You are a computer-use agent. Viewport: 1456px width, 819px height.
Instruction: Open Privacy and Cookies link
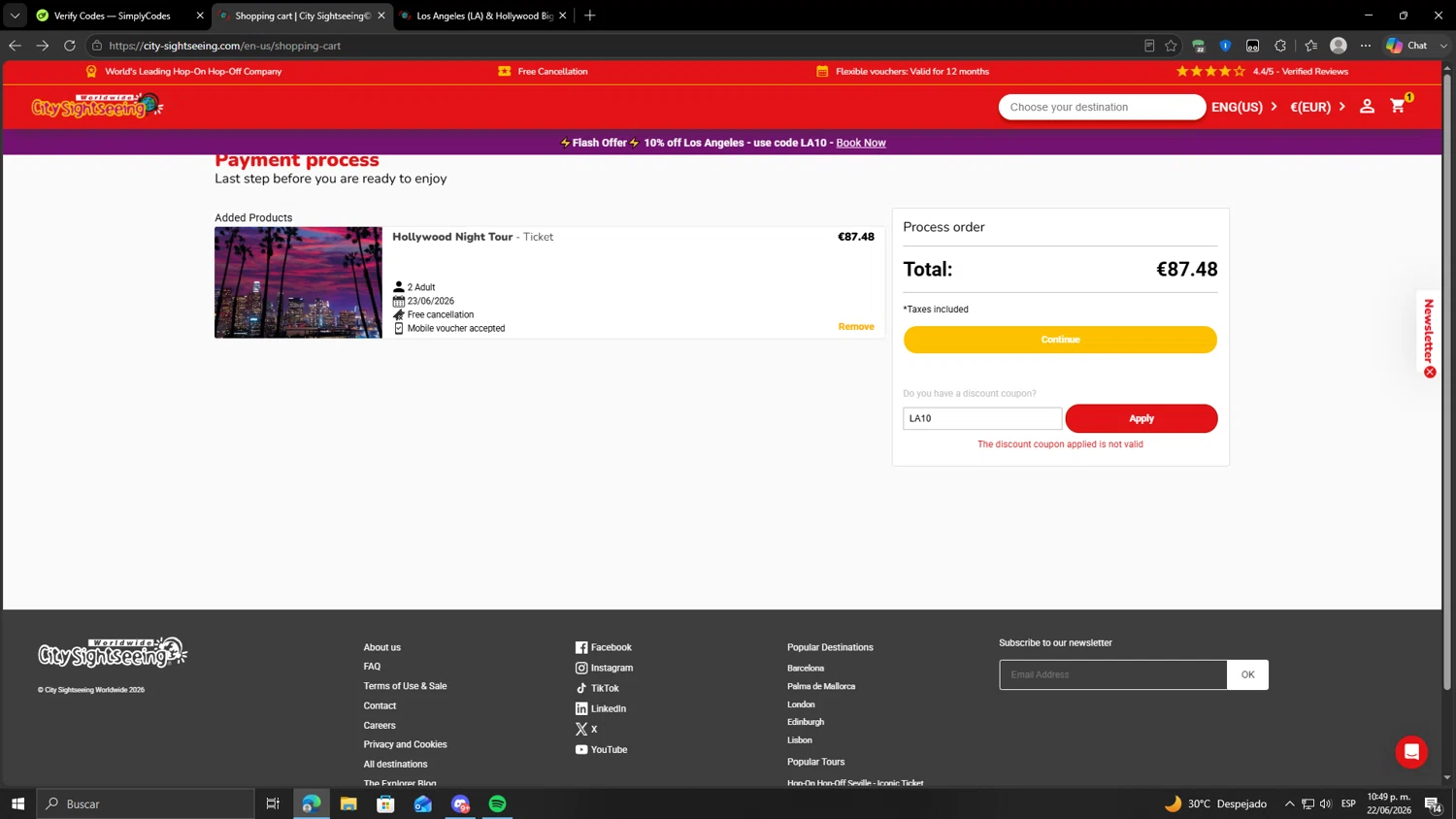point(405,744)
